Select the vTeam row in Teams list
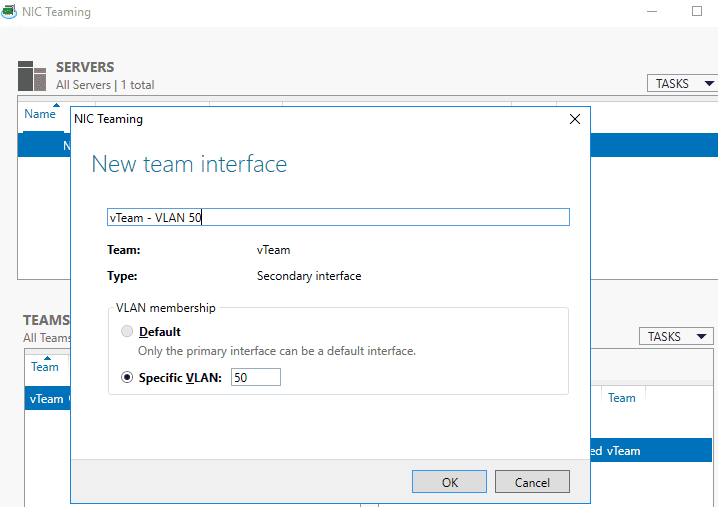This screenshot has height=507, width=718. pos(48,398)
